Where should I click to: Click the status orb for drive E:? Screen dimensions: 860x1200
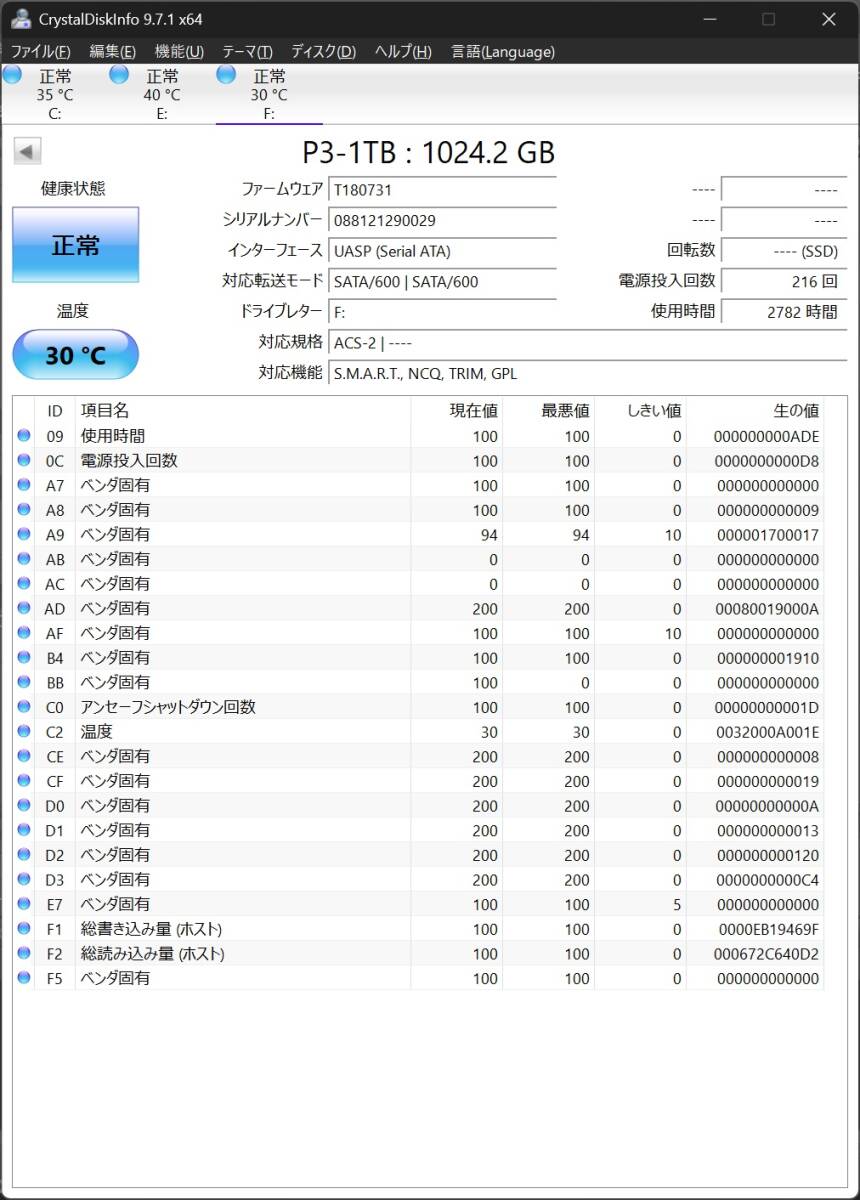(119, 74)
